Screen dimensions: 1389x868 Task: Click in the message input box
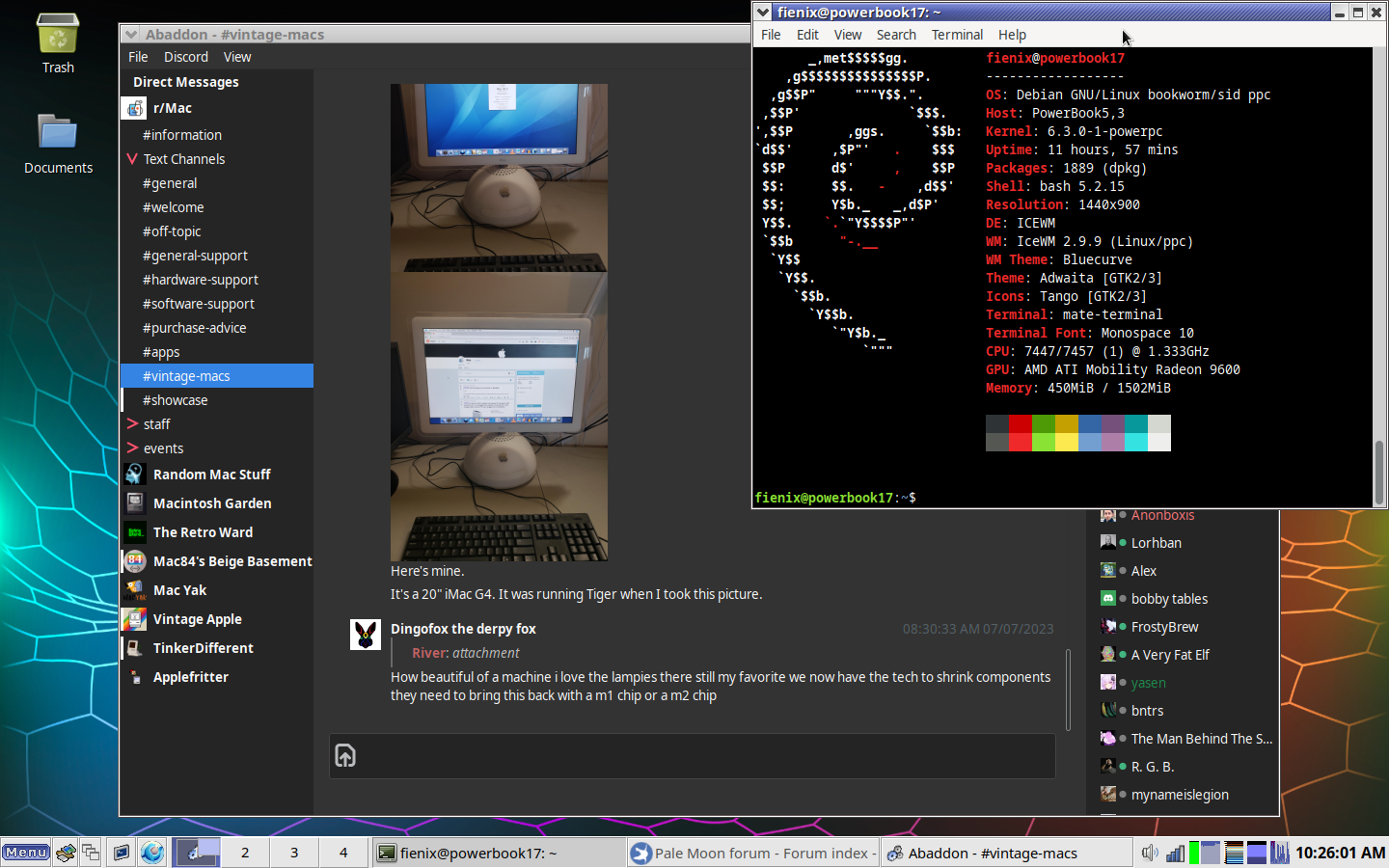[x=692, y=755]
